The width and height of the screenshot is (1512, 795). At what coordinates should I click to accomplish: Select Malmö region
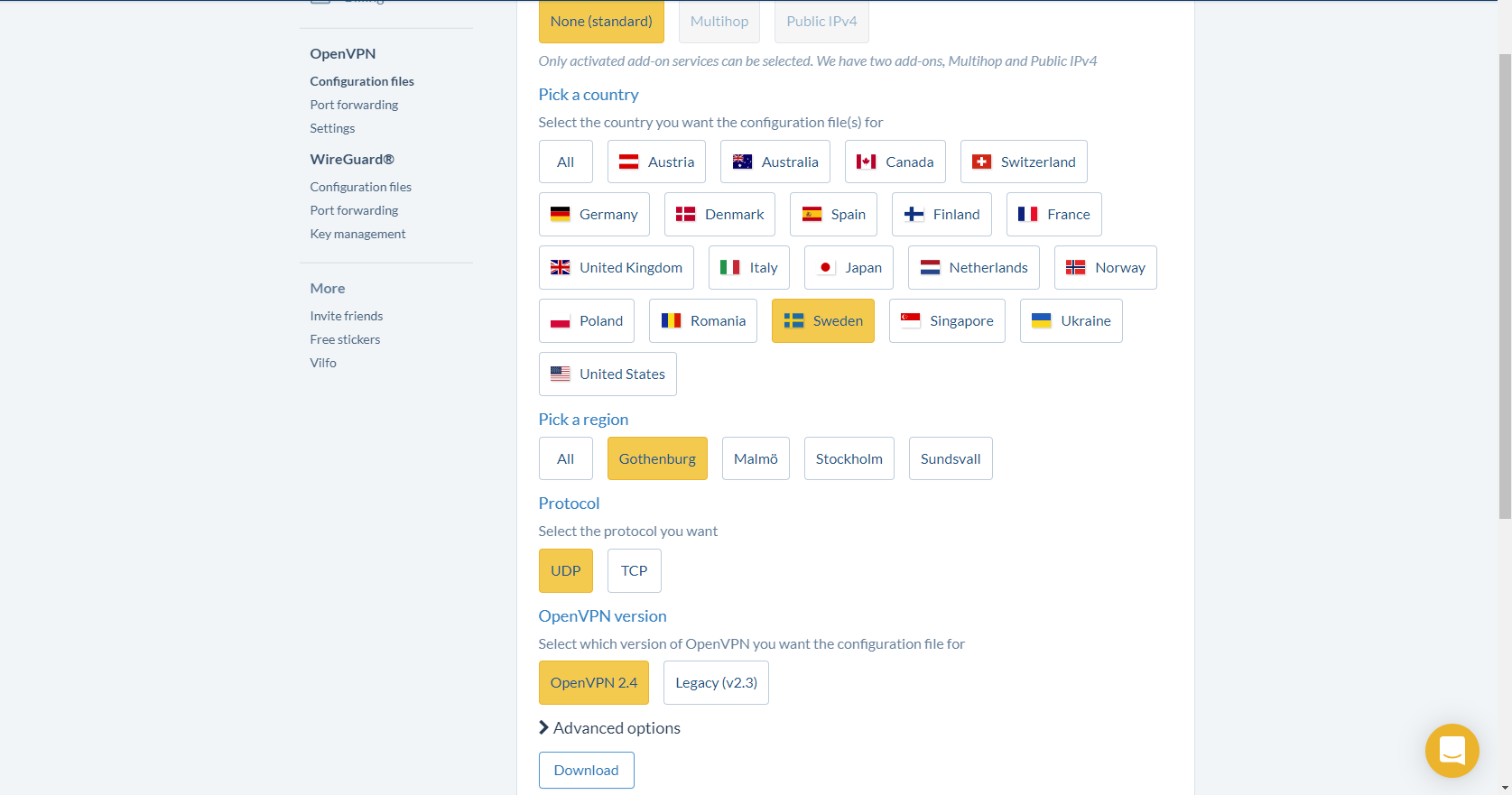point(756,458)
